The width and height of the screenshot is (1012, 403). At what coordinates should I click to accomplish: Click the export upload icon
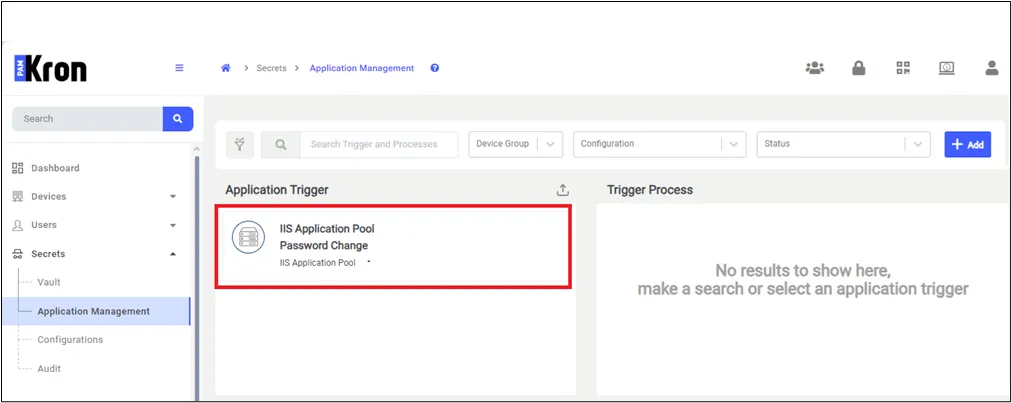point(563,190)
